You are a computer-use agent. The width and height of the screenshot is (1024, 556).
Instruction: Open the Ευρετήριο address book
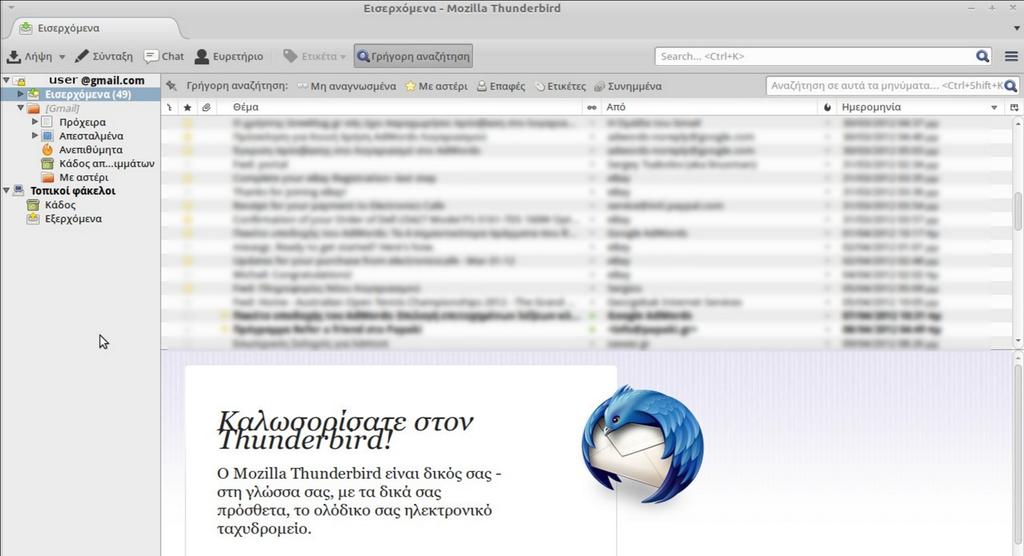pyautogui.click(x=229, y=56)
